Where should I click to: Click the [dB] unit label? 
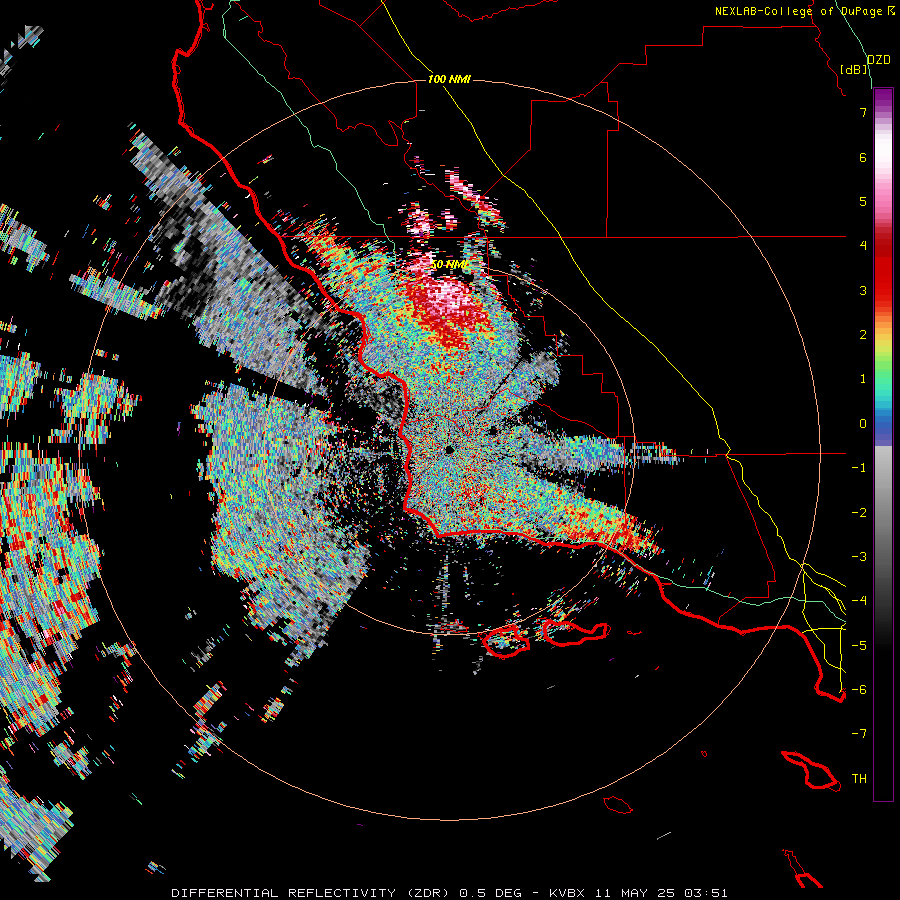click(x=854, y=69)
